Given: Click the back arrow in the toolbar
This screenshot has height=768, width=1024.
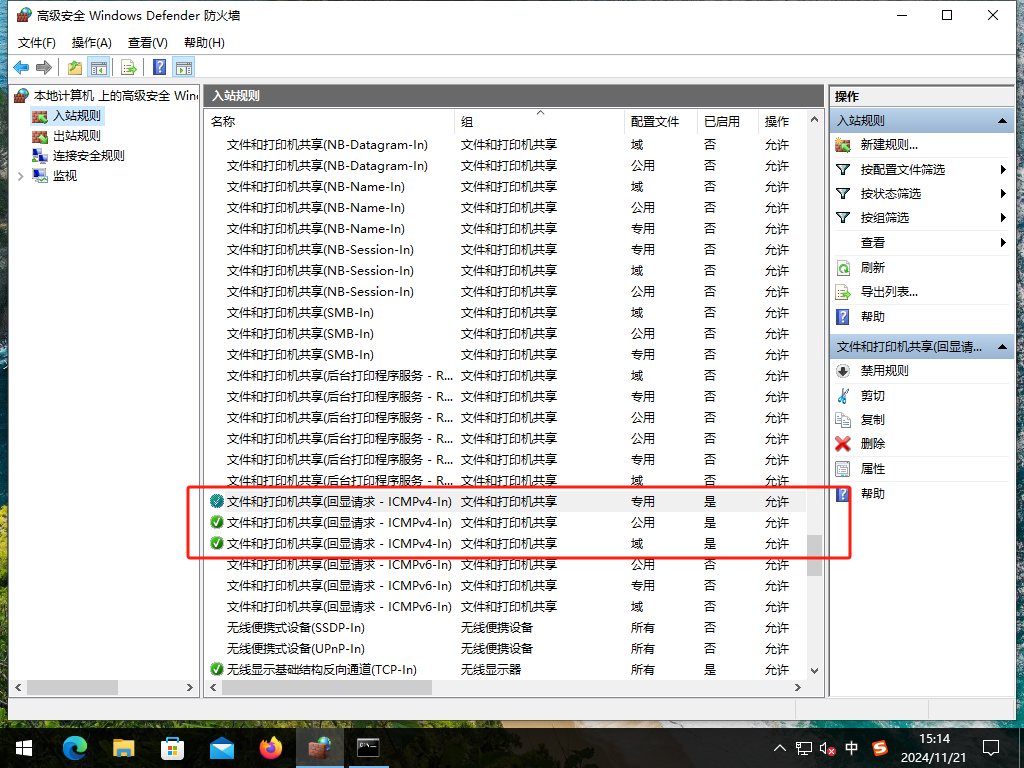Looking at the screenshot, I should (21, 67).
